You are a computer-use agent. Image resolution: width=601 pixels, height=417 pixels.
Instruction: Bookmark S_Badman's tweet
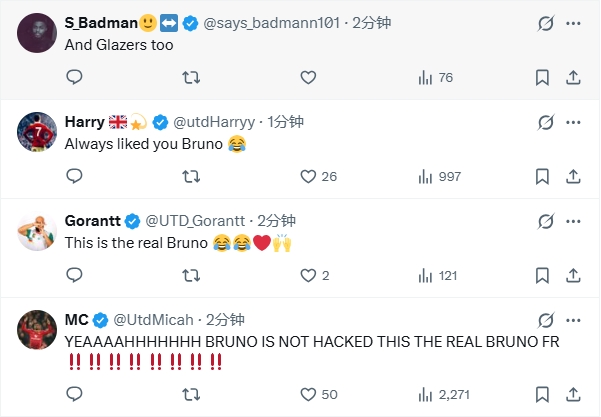541,77
